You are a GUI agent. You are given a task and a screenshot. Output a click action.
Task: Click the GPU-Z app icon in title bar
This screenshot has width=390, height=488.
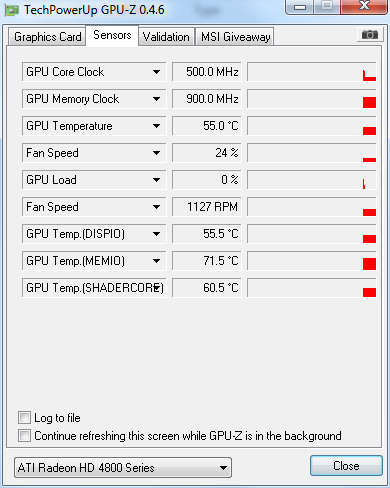point(12,10)
